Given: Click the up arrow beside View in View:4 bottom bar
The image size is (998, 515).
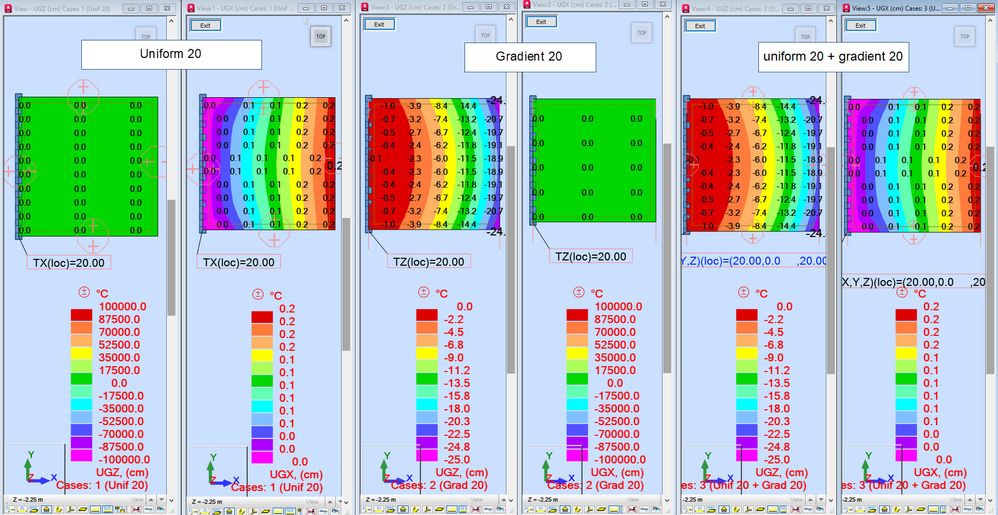Looking at the screenshot, I should coord(810,500).
